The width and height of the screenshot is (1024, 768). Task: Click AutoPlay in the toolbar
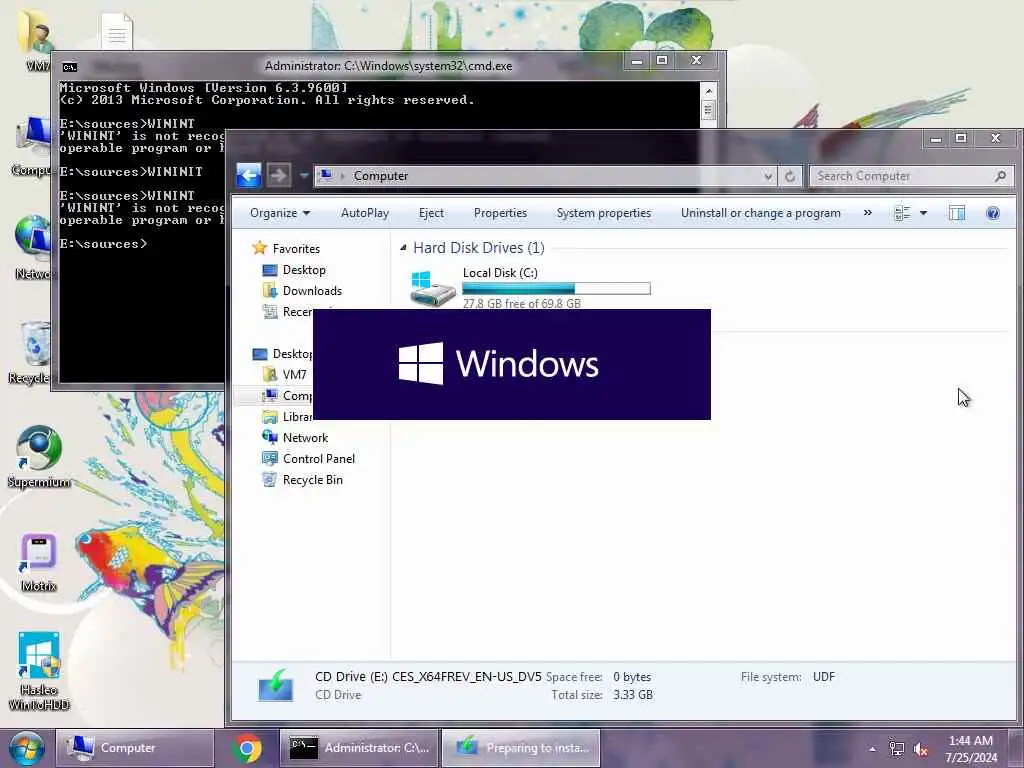coord(364,213)
